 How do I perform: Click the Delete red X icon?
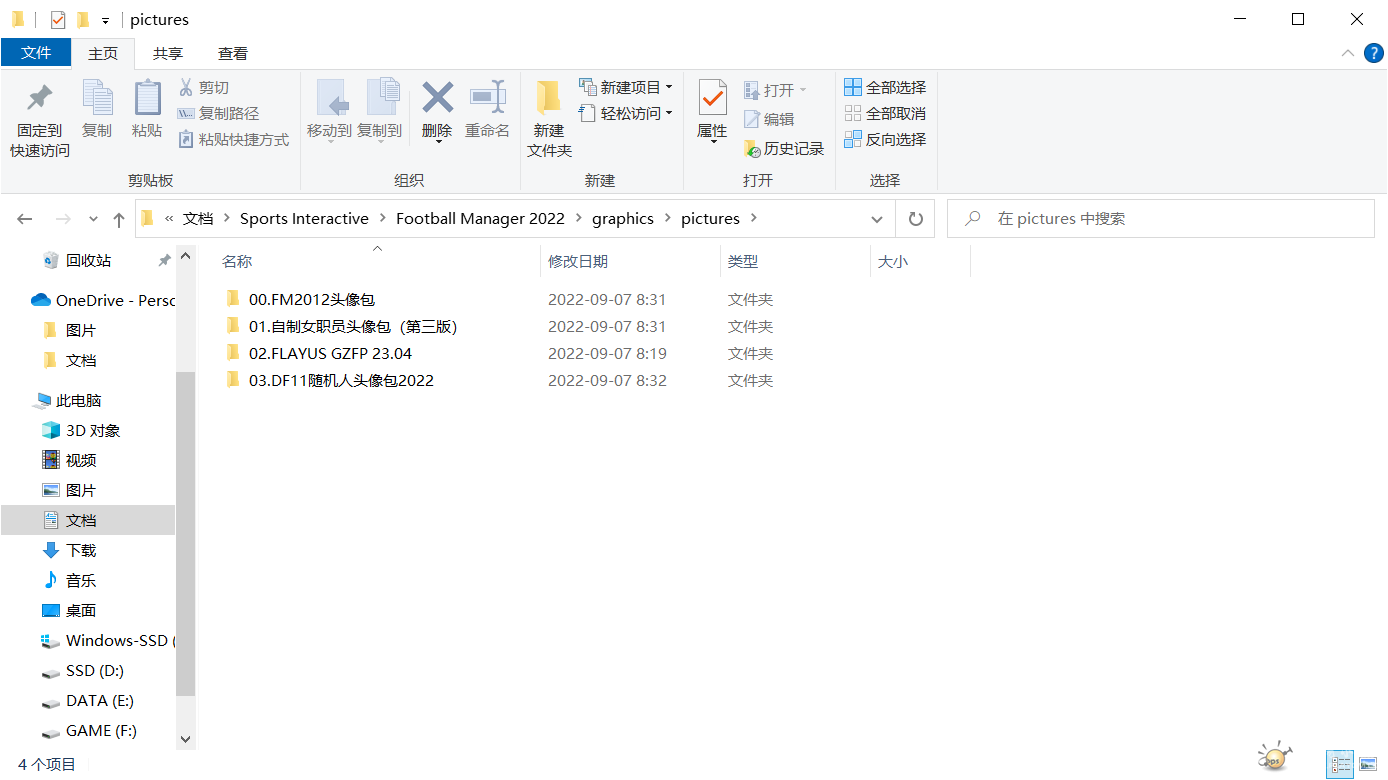click(x=437, y=99)
